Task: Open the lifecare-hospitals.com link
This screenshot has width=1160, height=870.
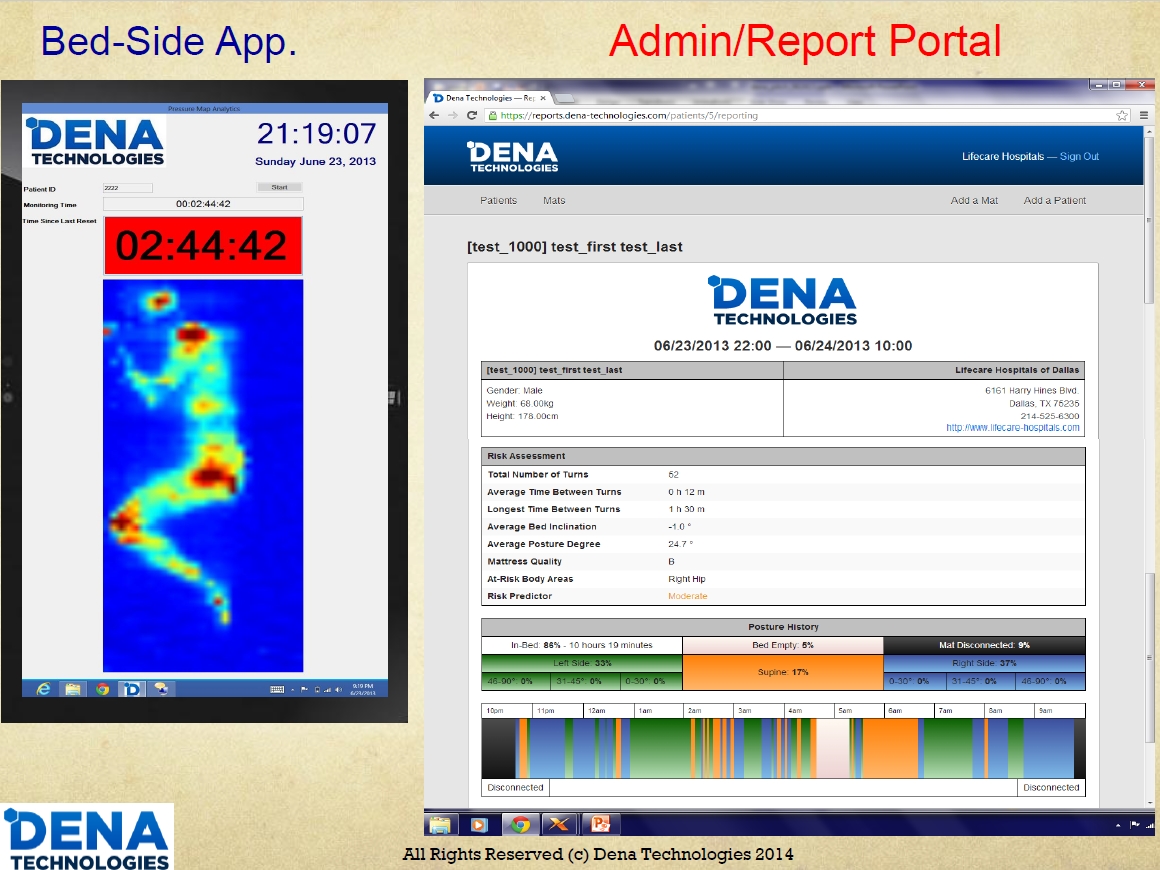Action: 1013,428
